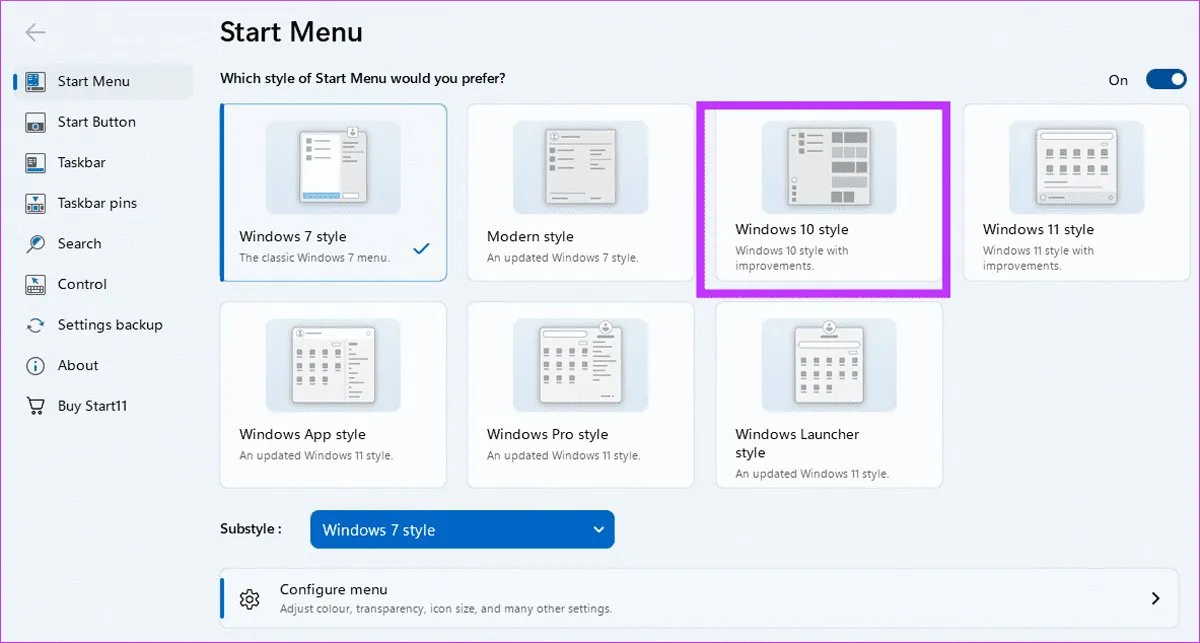Click the Taskbar pins sidebar icon
This screenshot has width=1200, height=643.
pos(36,203)
